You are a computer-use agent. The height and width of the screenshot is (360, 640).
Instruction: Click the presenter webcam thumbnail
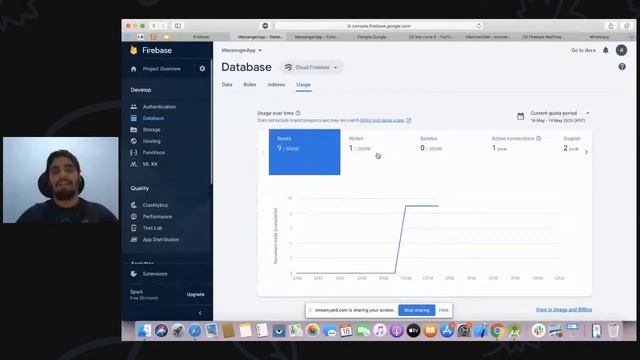pos(61,180)
